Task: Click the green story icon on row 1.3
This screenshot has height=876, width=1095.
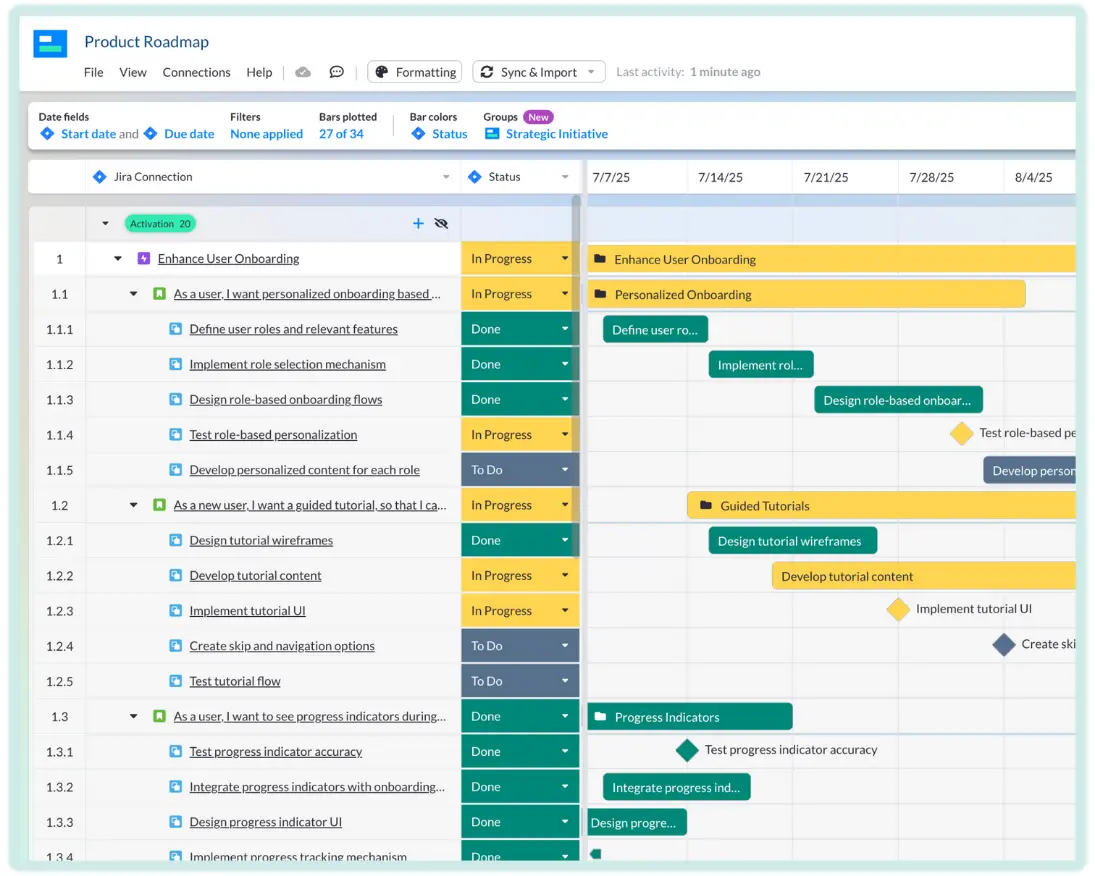Action: click(159, 716)
